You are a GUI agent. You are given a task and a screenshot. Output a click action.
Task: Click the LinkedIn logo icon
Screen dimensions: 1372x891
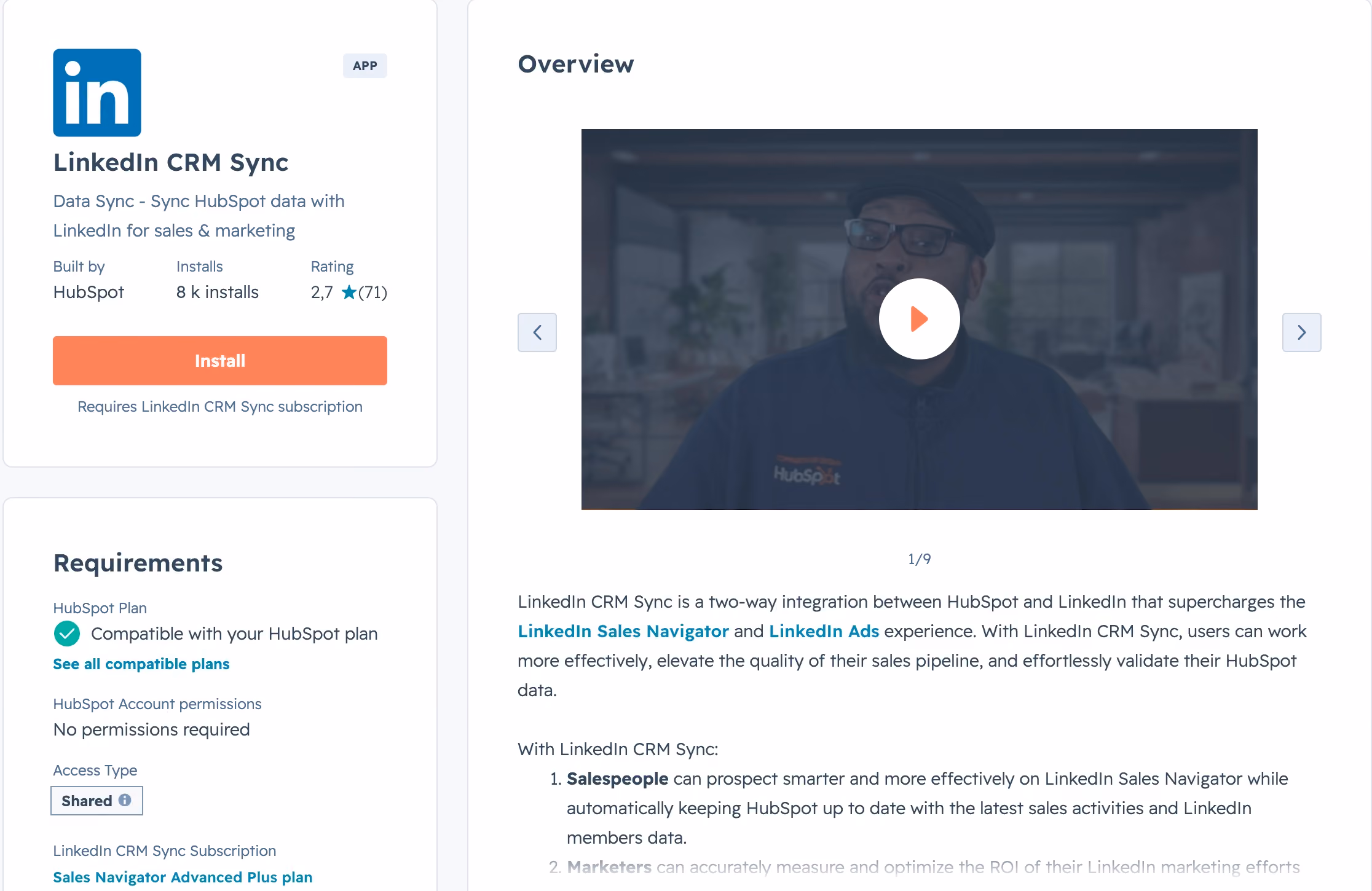point(97,93)
